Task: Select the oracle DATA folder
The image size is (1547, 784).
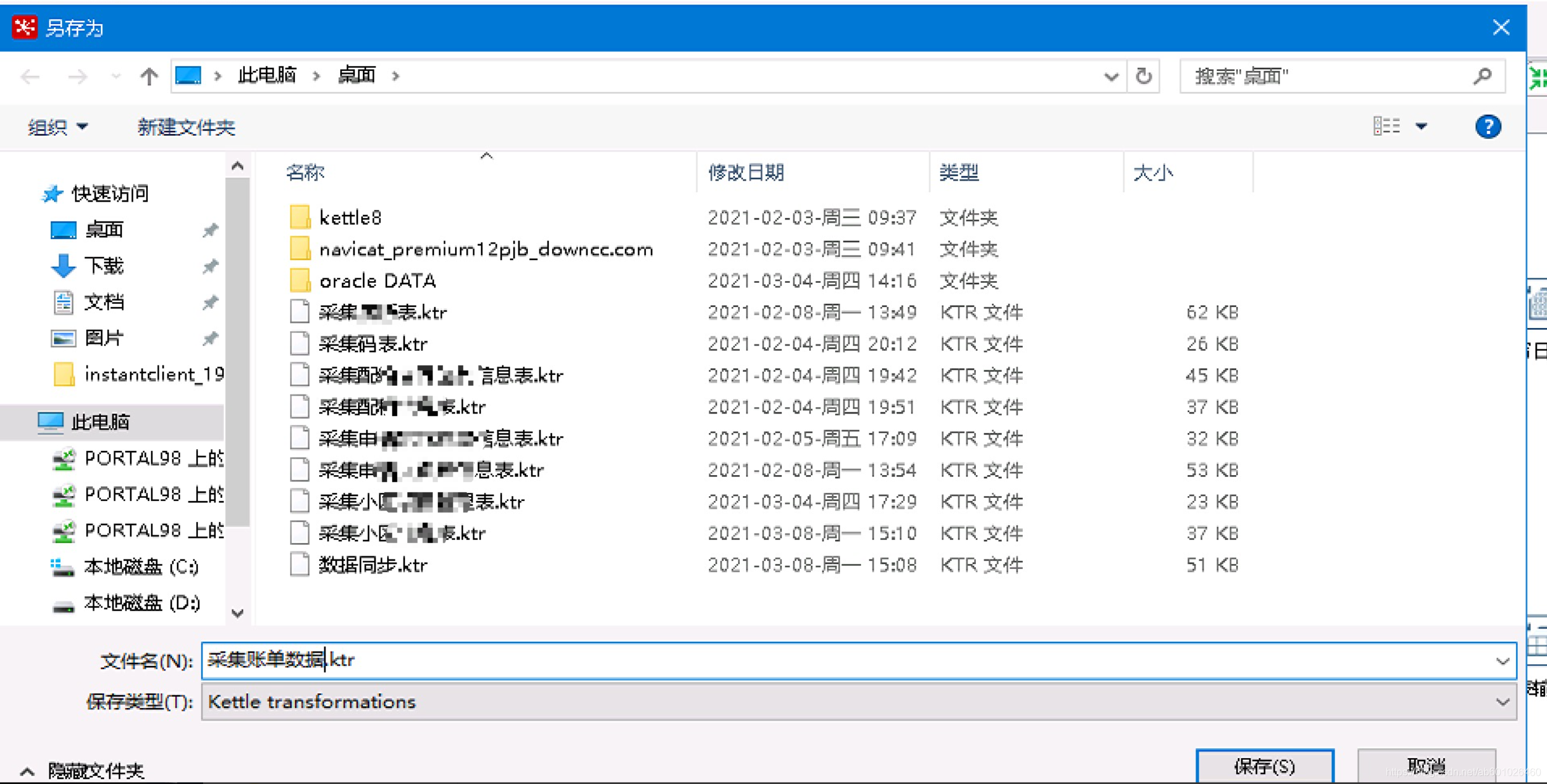Action: point(378,281)
